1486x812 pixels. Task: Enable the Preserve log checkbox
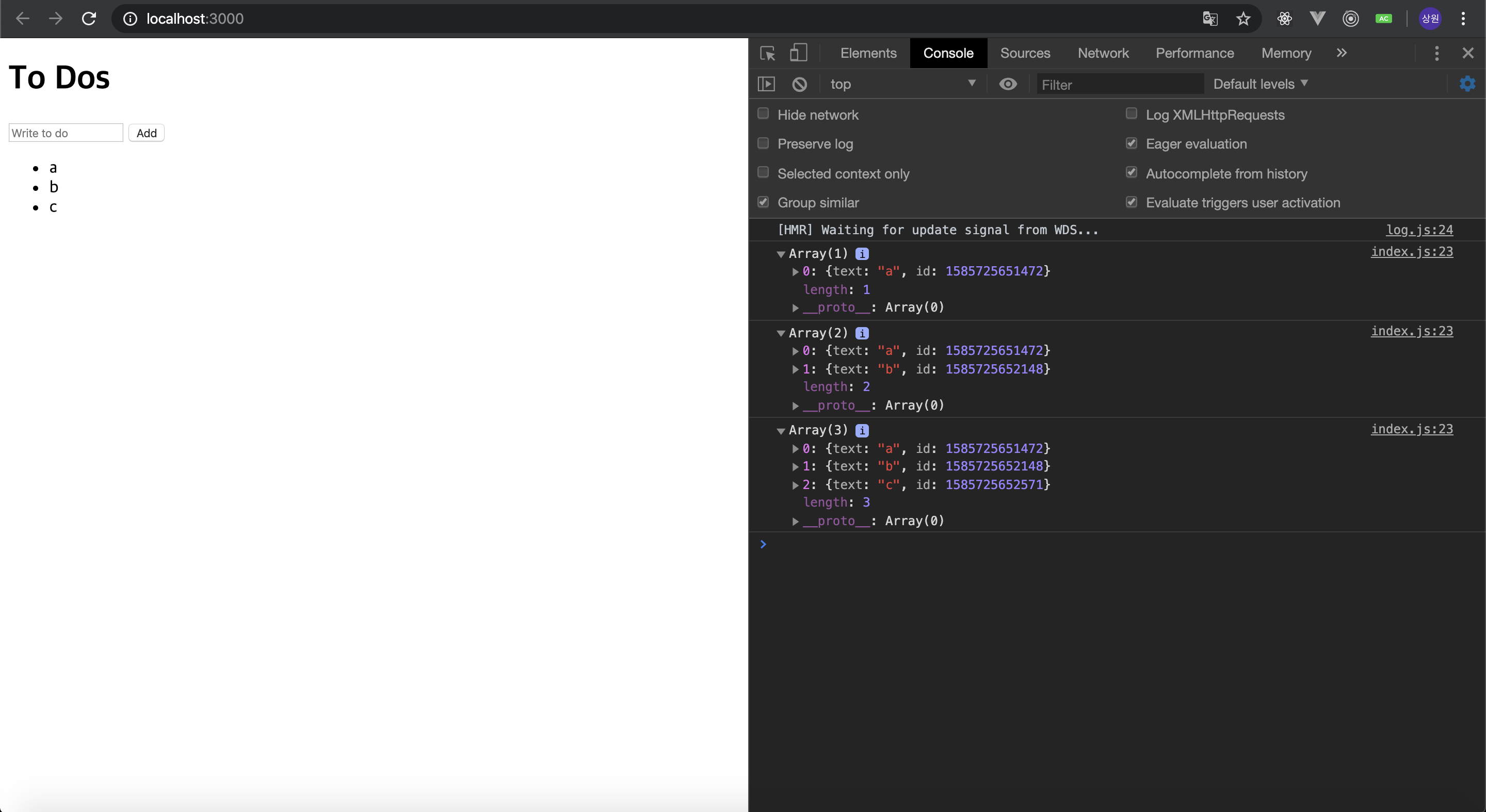click(x=763, y=143)
